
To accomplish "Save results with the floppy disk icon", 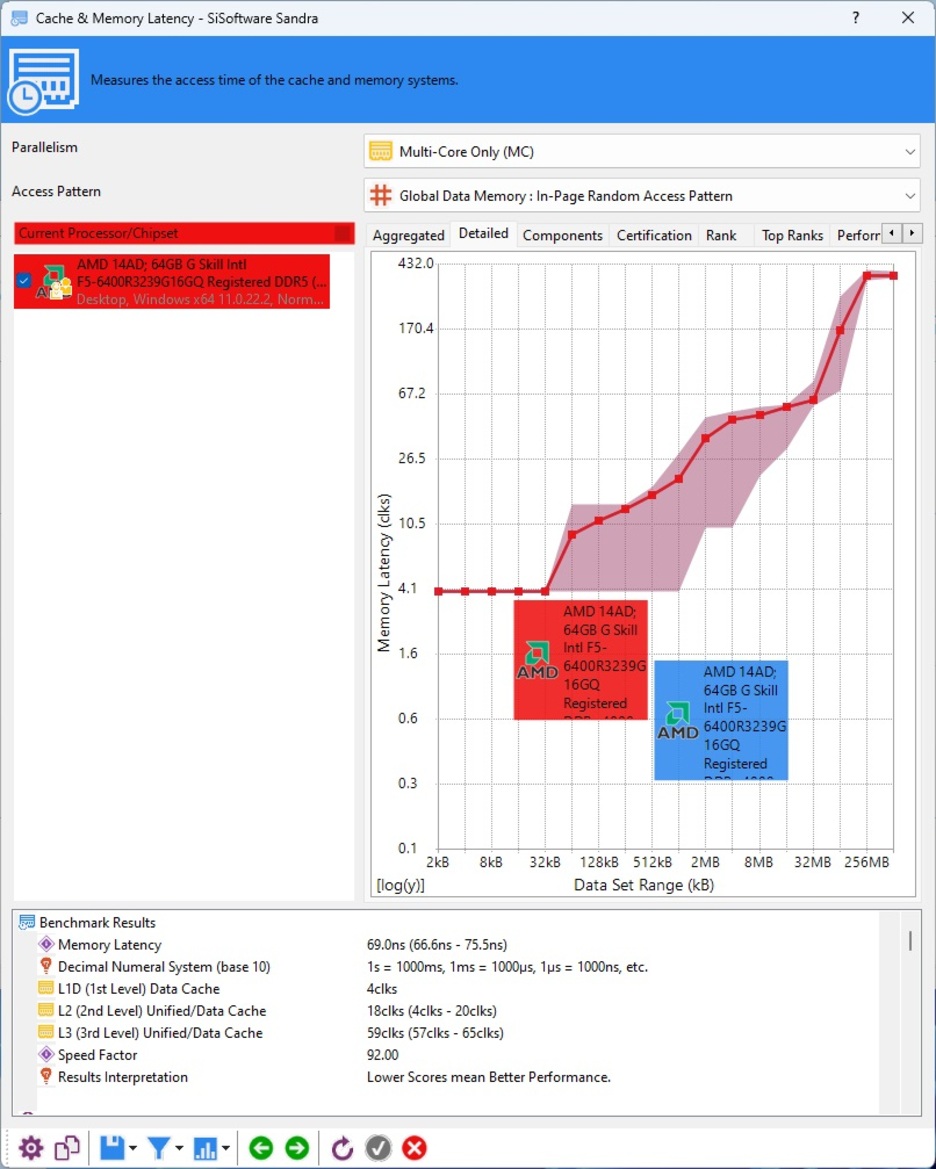I will (x=112, y=1147).
